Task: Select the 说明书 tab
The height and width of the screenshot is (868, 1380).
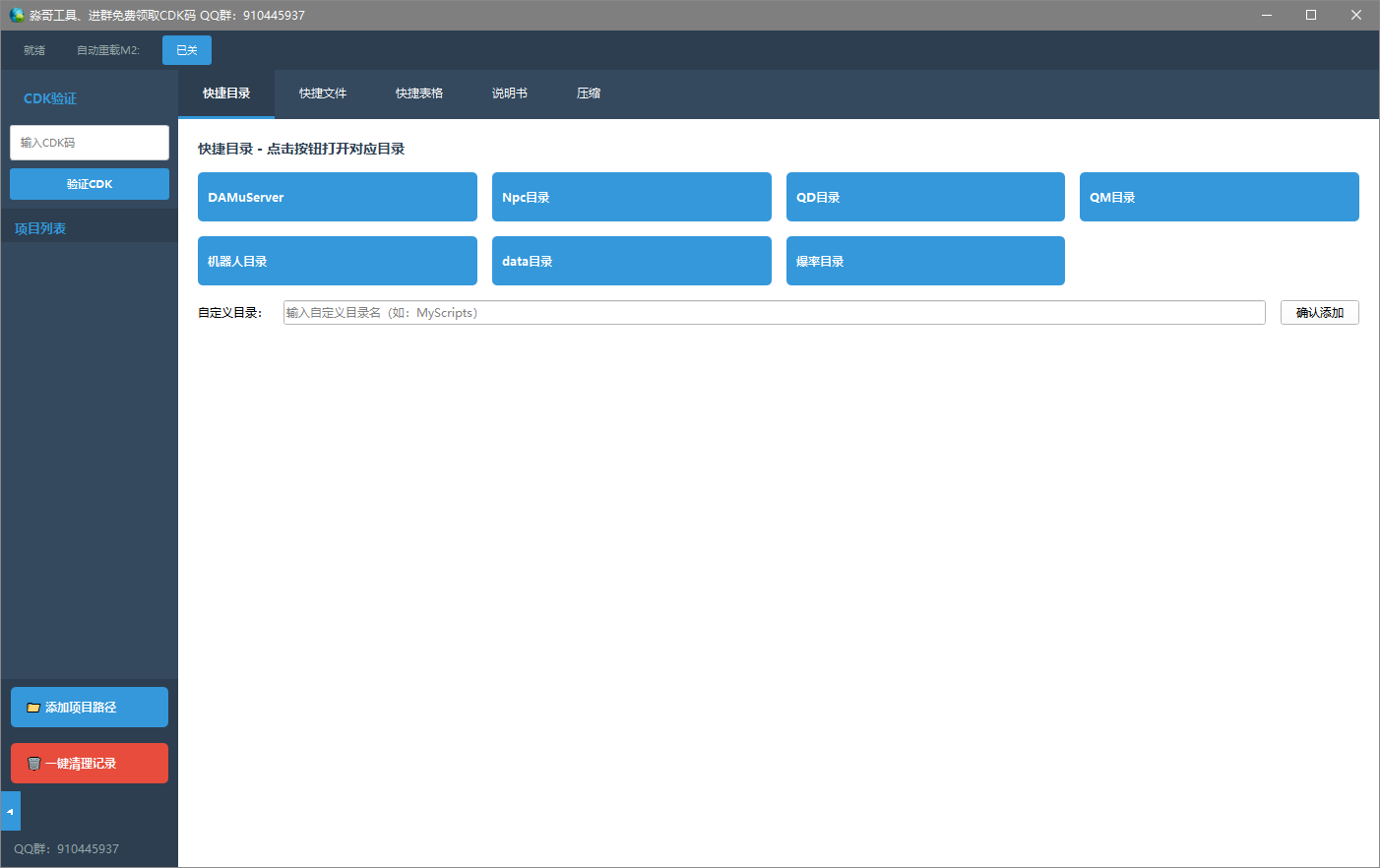Action: click(510, 93)
